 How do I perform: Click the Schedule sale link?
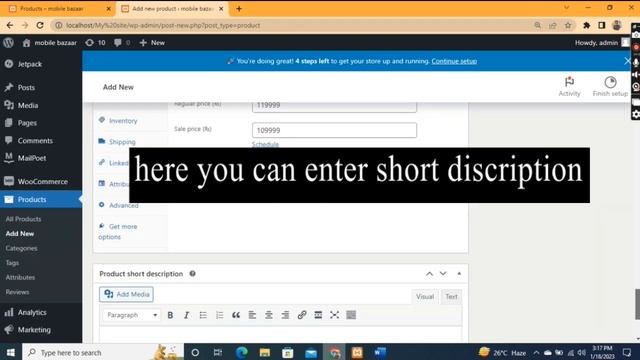265,144
